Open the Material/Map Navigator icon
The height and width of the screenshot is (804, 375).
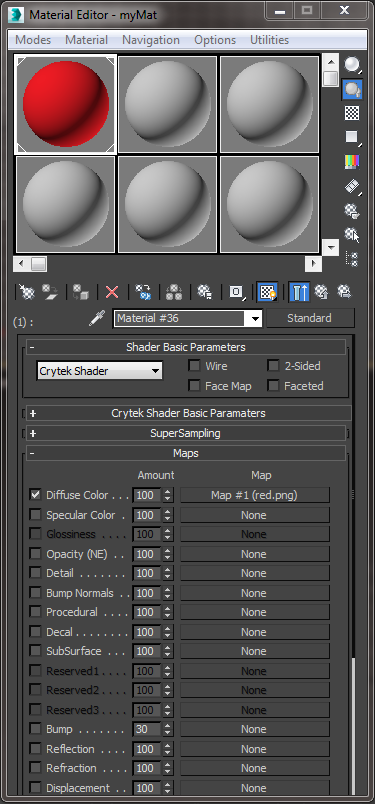352,259
